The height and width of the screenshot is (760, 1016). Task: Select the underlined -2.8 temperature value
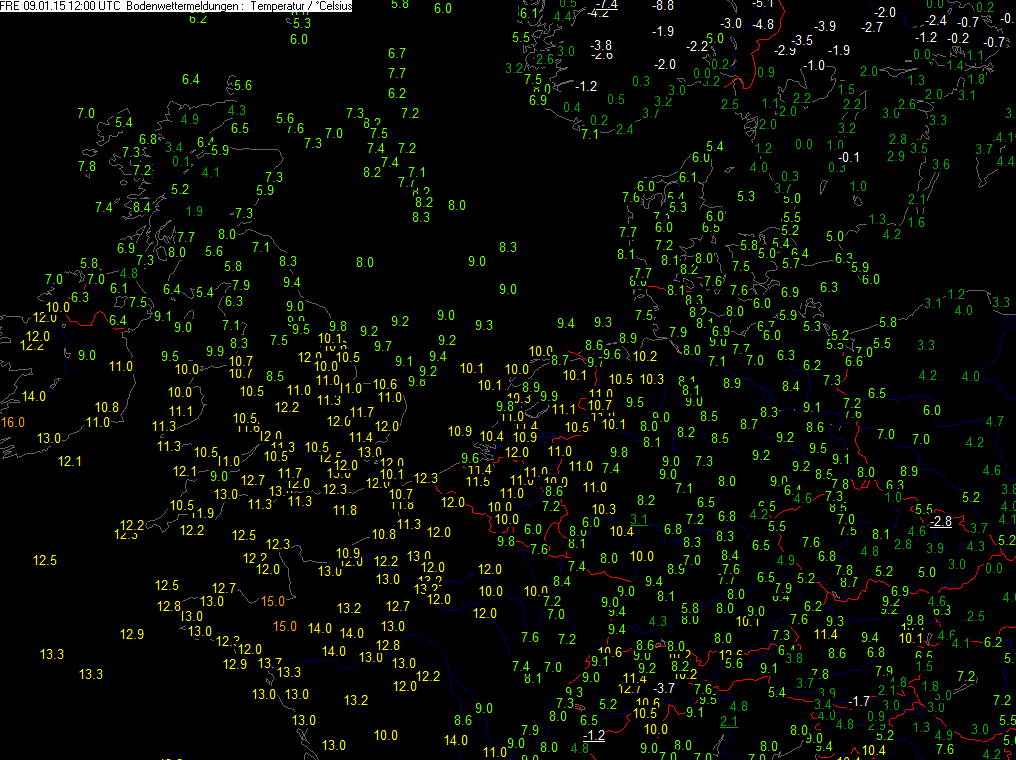(941, 522)
